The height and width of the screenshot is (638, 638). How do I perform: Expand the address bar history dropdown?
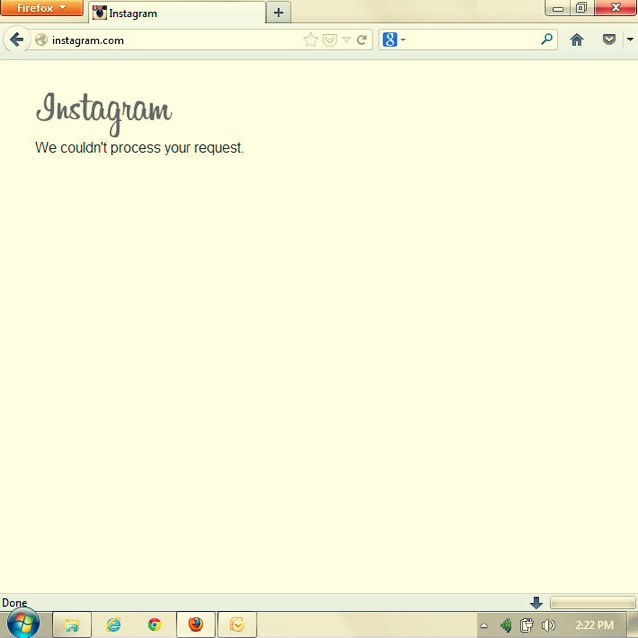pyautogui.click(x=346, y=40)
